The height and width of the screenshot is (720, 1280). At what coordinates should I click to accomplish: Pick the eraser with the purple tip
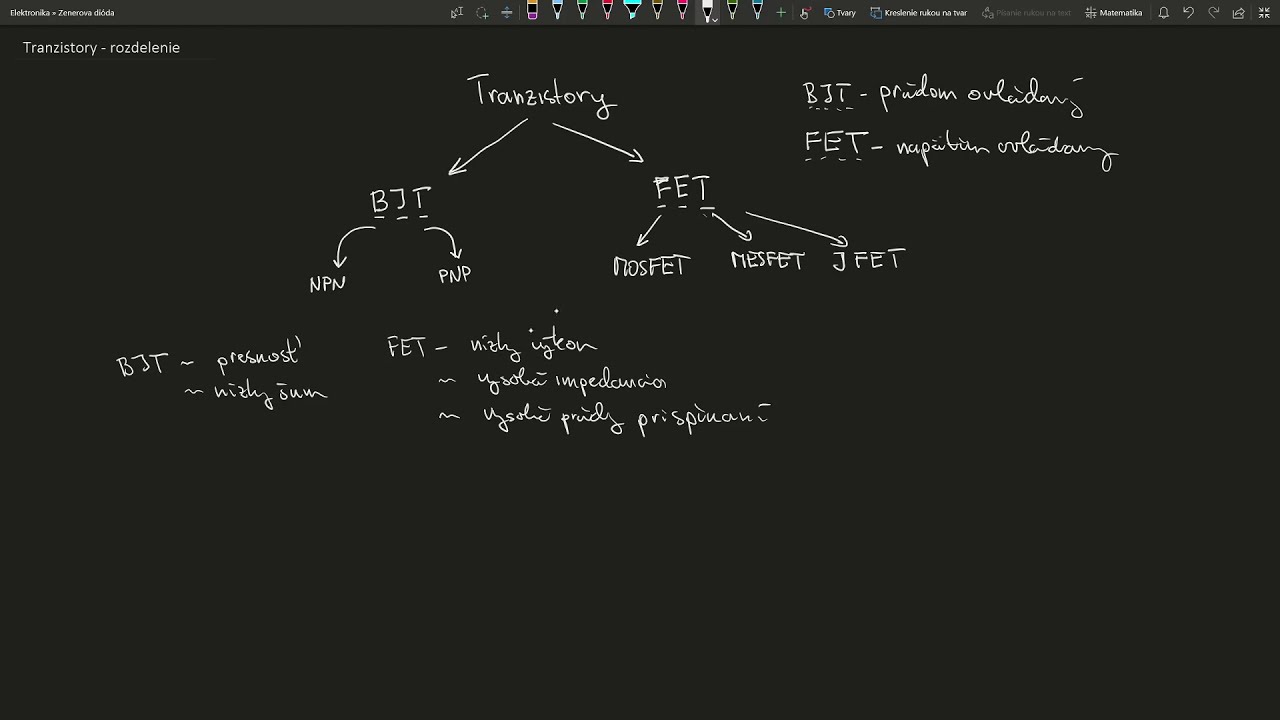(532, 12)
